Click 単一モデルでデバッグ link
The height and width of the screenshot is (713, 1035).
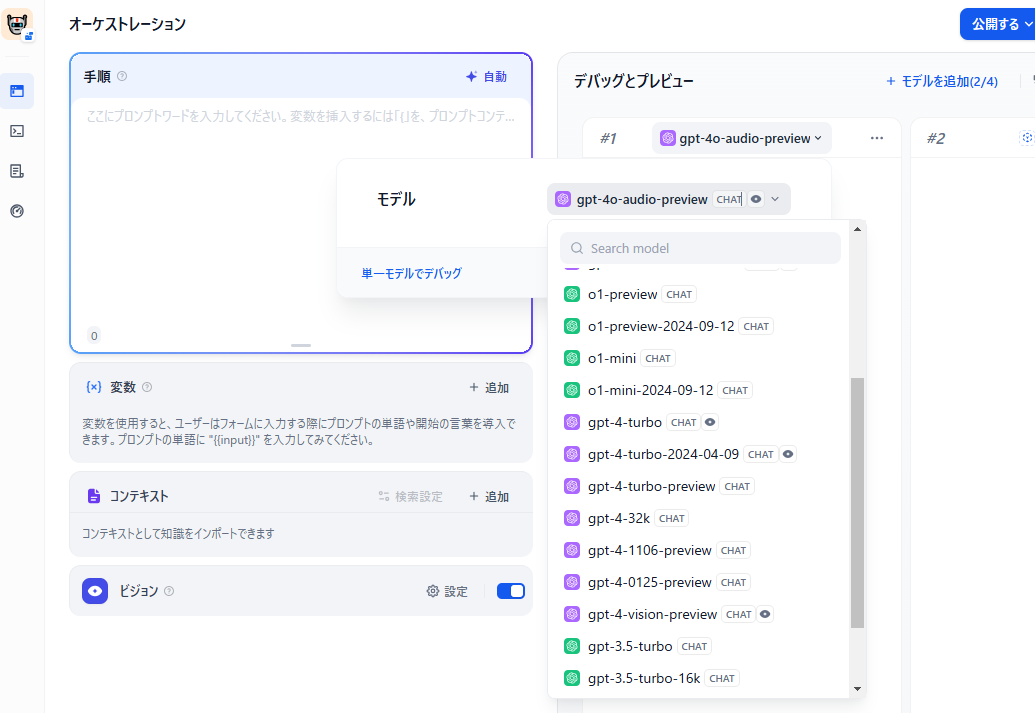point(412,273)
